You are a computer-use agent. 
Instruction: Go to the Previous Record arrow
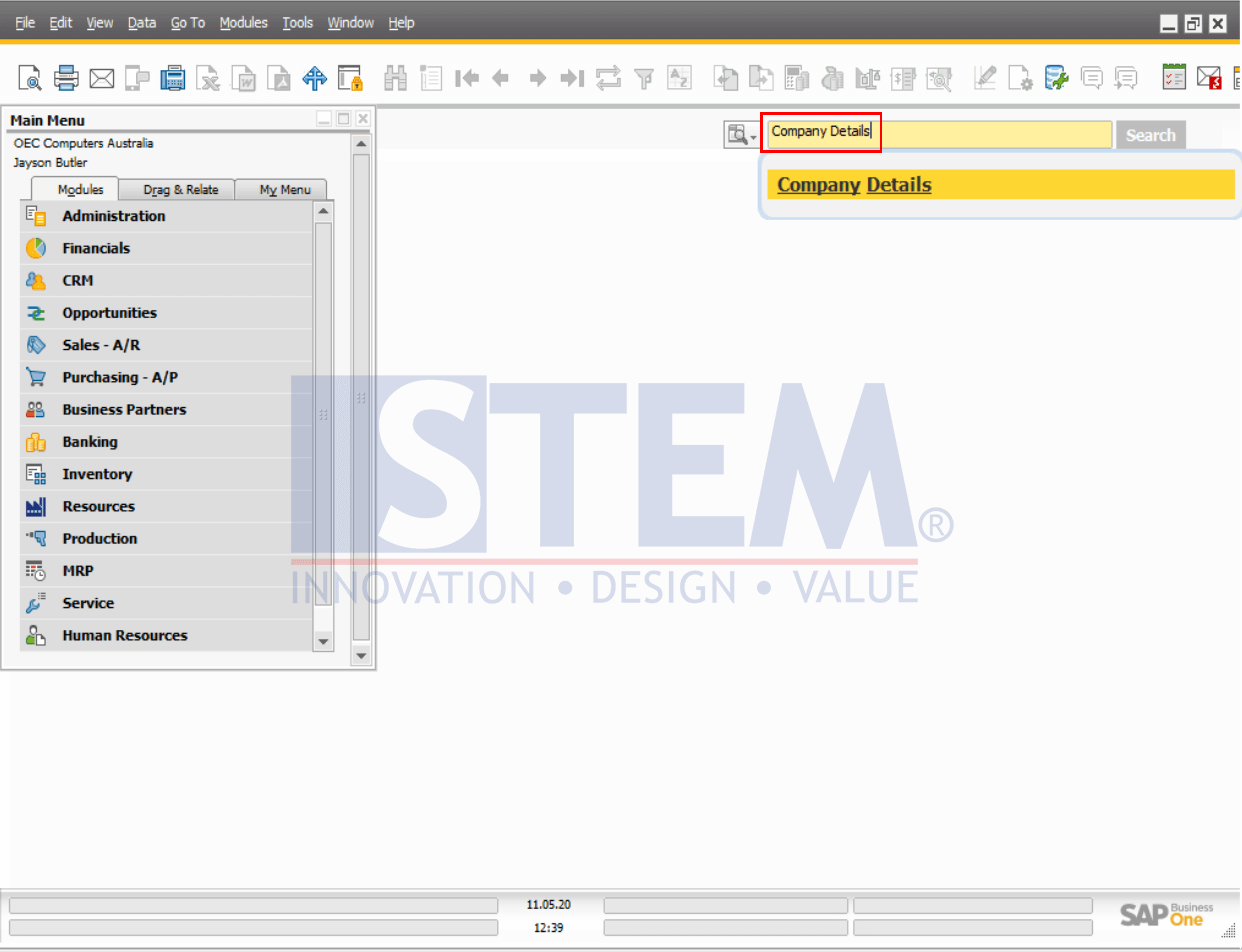tap(501, 78)
